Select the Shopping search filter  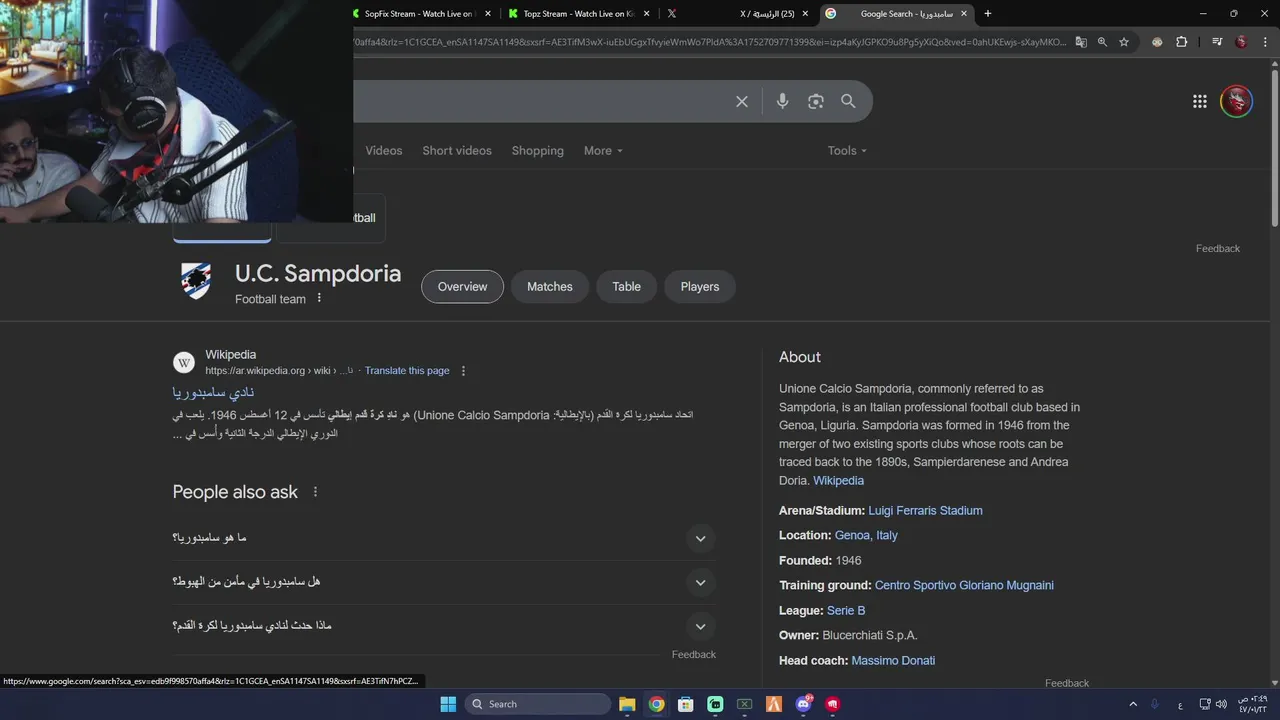(x=538, y=151)
